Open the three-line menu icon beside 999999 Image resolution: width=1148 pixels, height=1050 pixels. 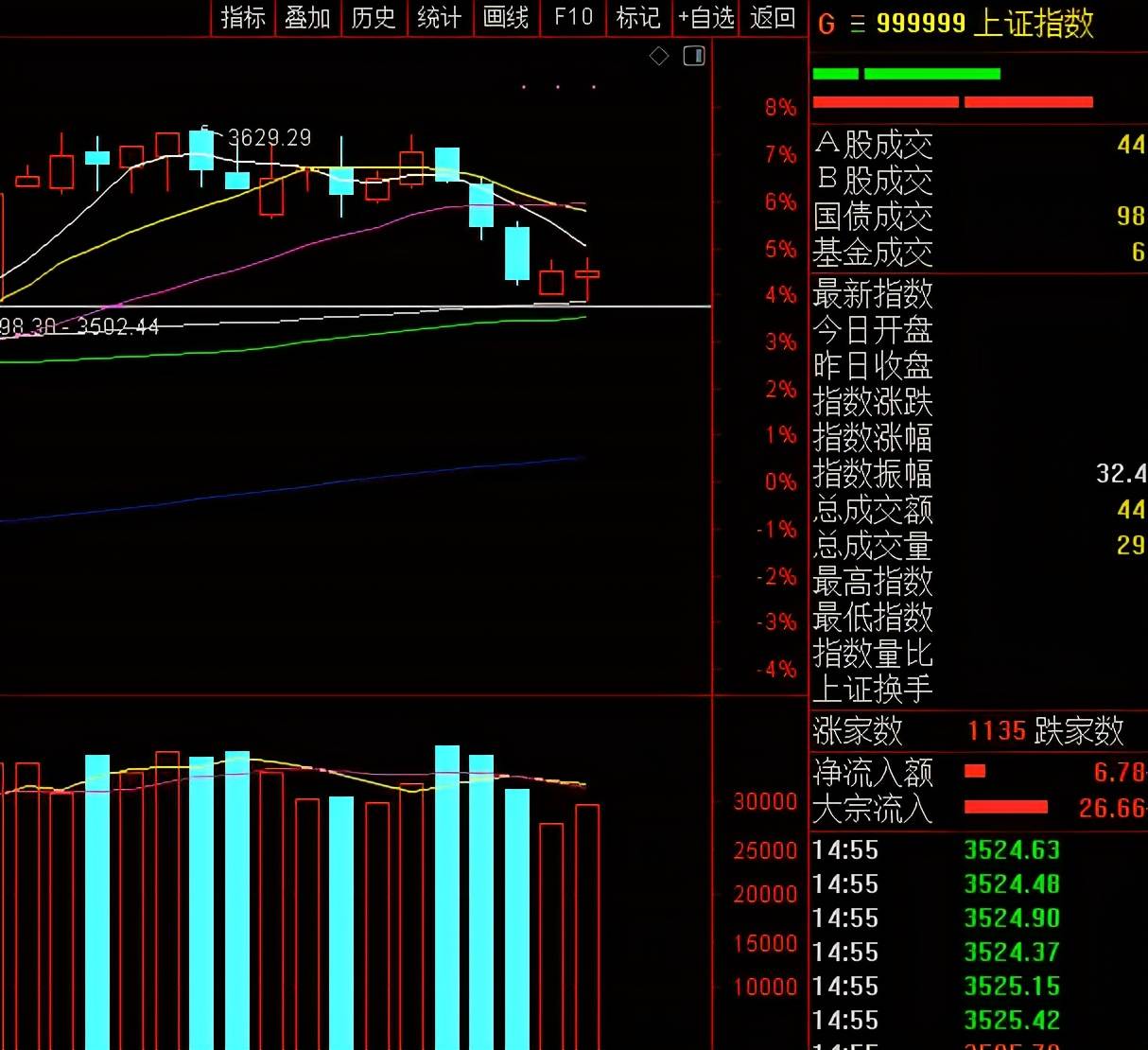858,25
